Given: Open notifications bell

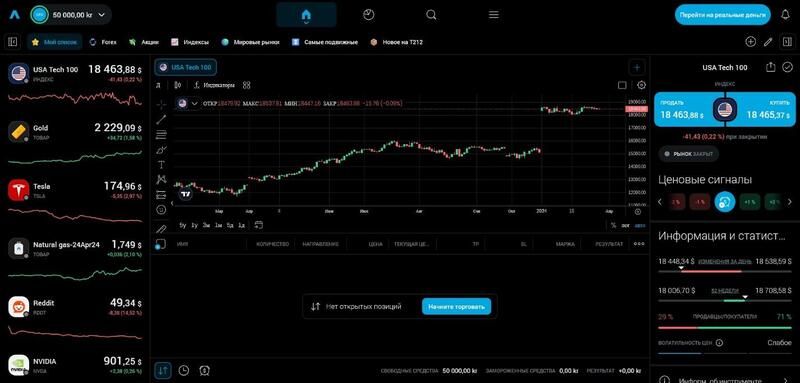Looking at the screenshot, I should [785, 15].
